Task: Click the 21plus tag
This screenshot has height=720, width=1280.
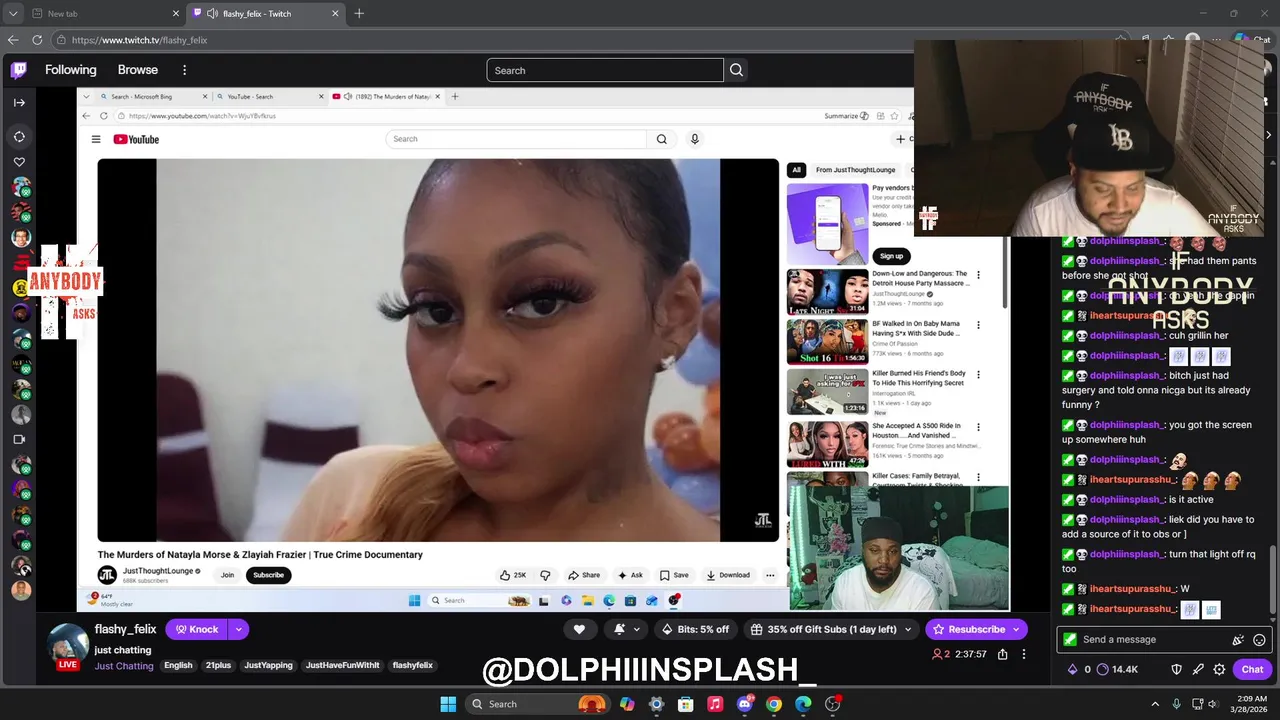Action: (x=218, y=666)
